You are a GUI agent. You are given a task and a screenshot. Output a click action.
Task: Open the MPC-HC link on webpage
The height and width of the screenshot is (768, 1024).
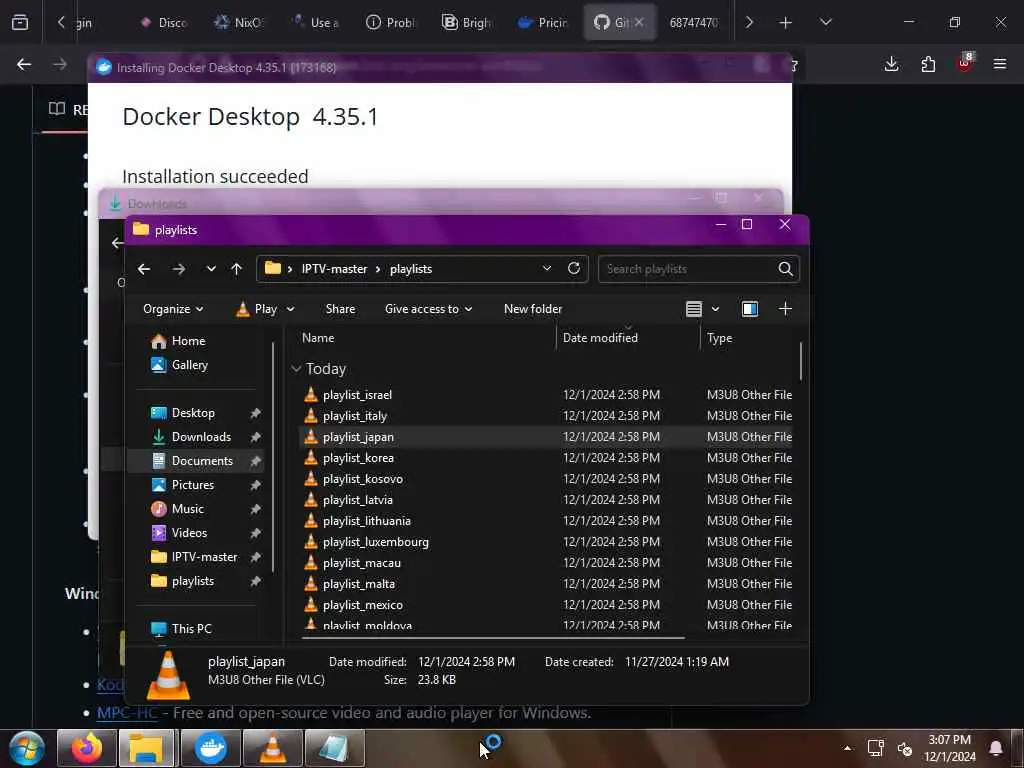point(127,712)
